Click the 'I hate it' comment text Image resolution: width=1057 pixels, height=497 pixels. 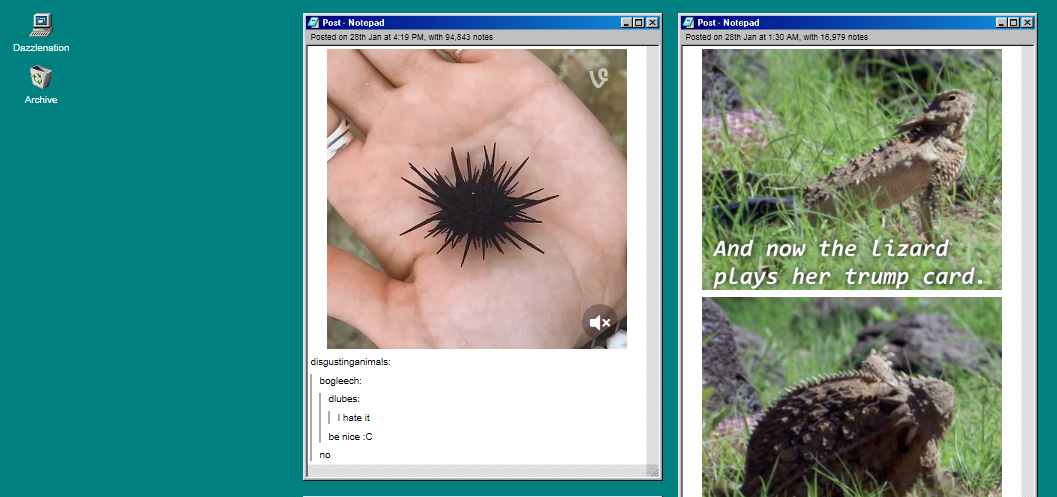pyautogui.click(x=353, y=418)
